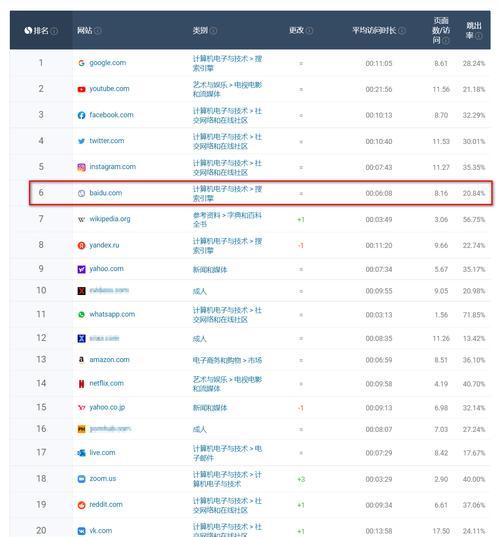Click the 类别 column header

coord(200,30)
